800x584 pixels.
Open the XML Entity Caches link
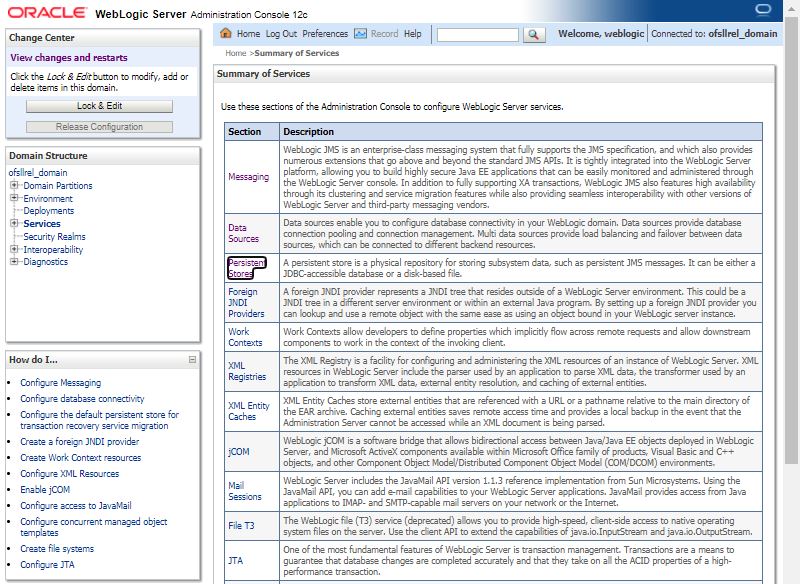coord(248,411)
